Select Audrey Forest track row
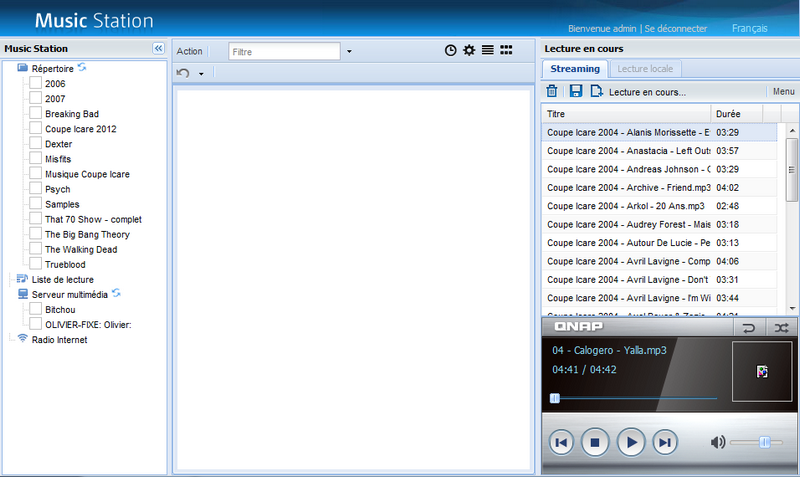 coord(659,224)
